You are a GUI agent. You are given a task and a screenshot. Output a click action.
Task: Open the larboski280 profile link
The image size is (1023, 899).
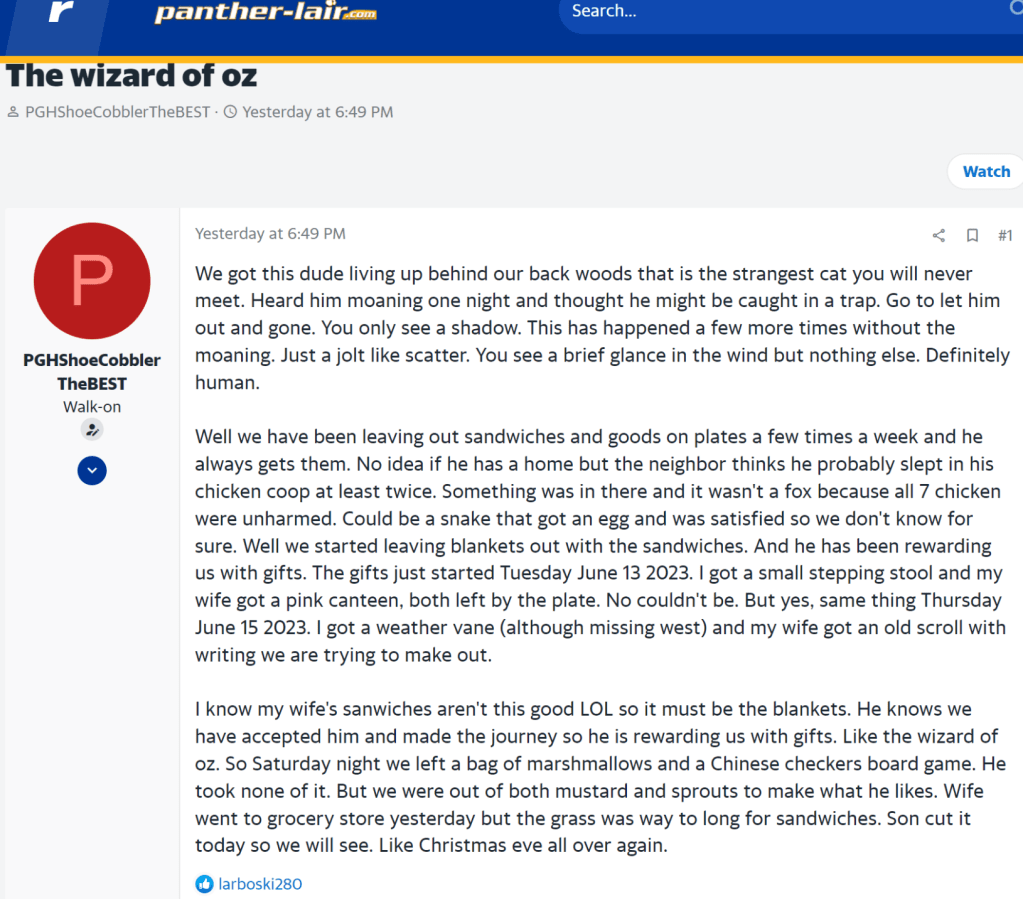(260, 883)
